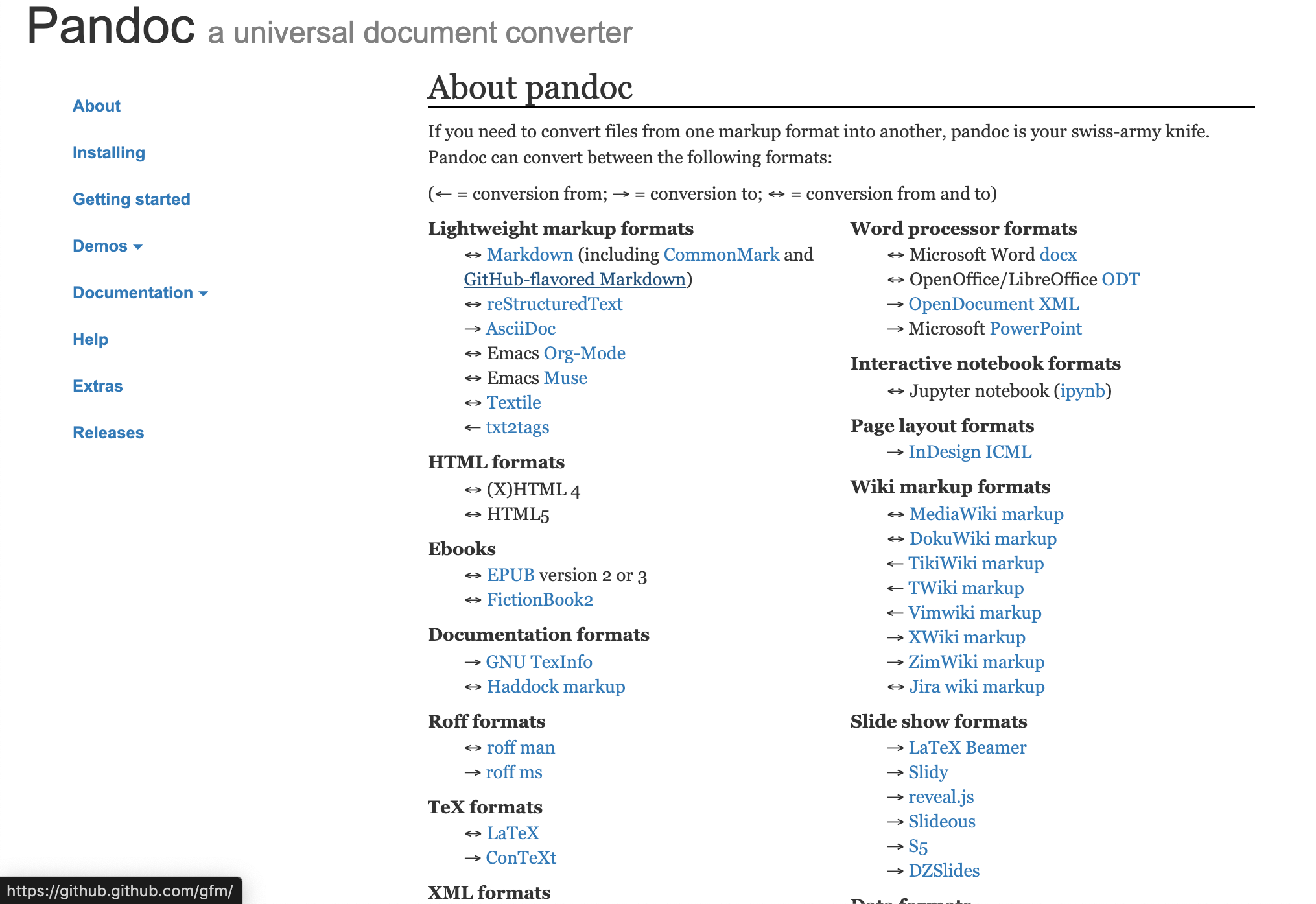Image resolution: width=1316 pixels, height=904 pixels.
Task: Click the Jira wiki markup link
Action: click(x=976, y=687)
